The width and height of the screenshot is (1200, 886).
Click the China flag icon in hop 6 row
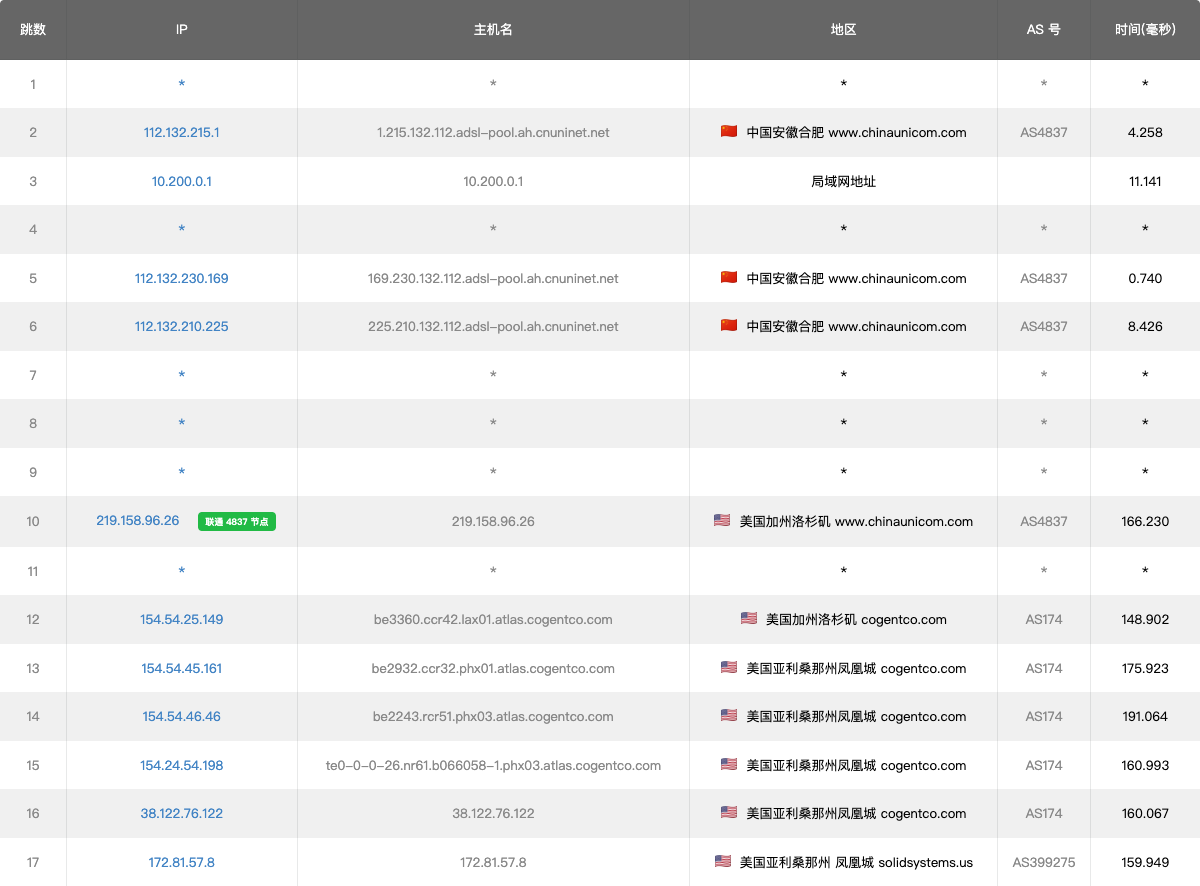tap(729, 326)
